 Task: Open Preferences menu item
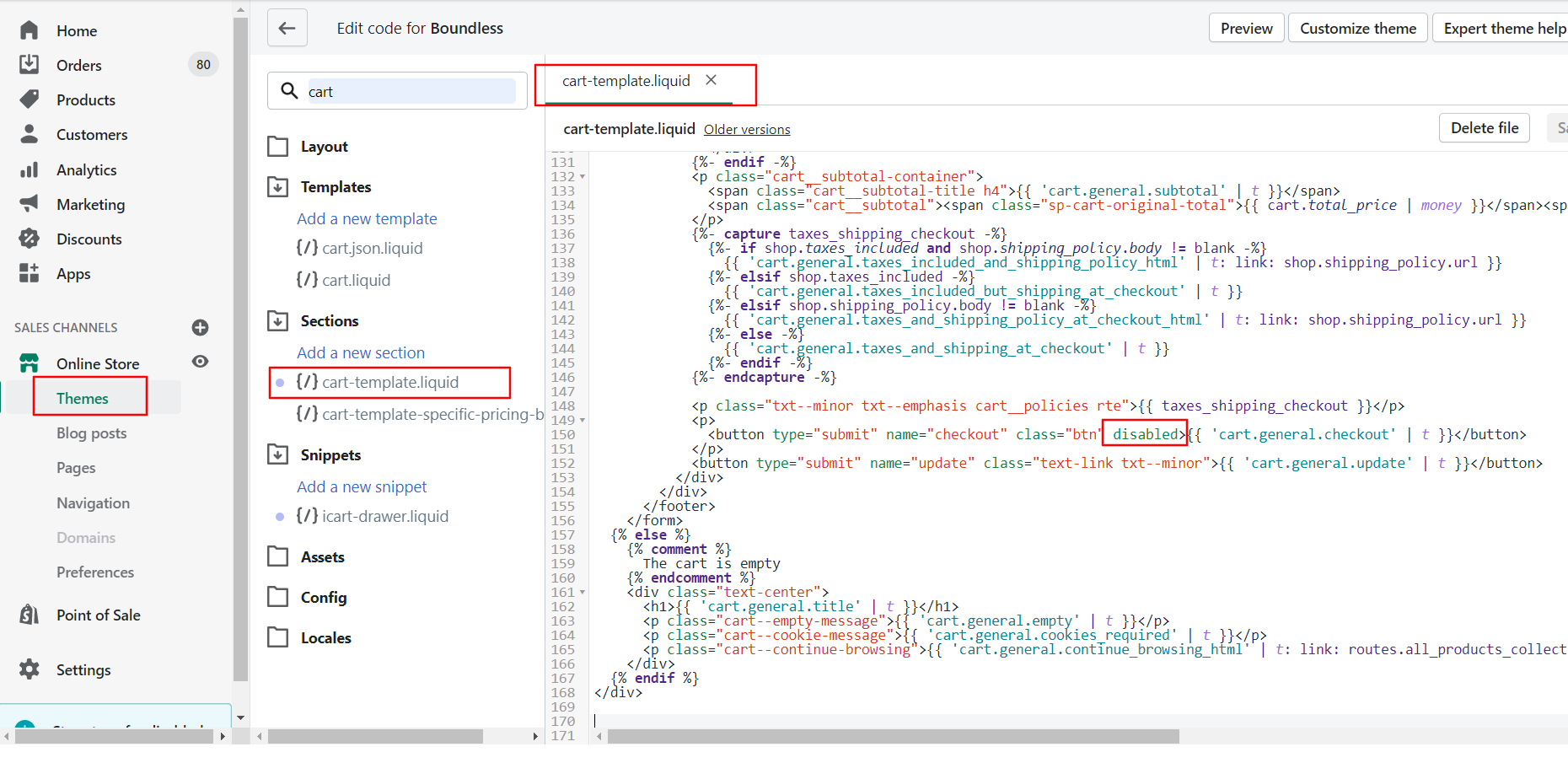tap(95, 572)
